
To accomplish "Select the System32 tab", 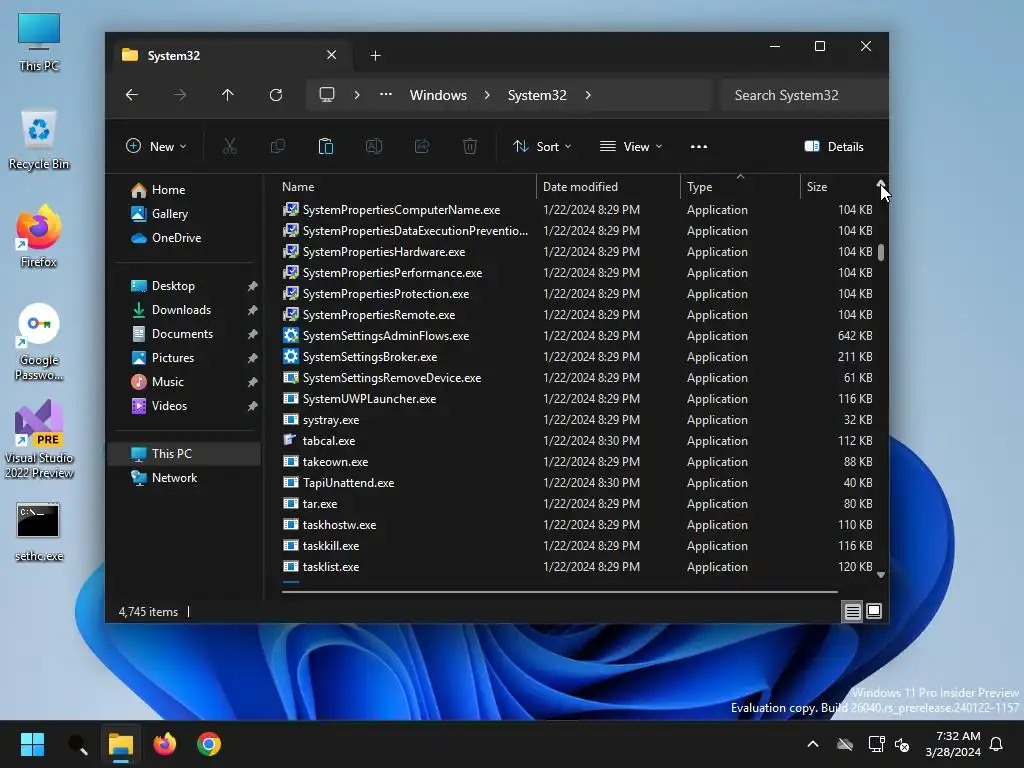I will click(x=233, y=56).
